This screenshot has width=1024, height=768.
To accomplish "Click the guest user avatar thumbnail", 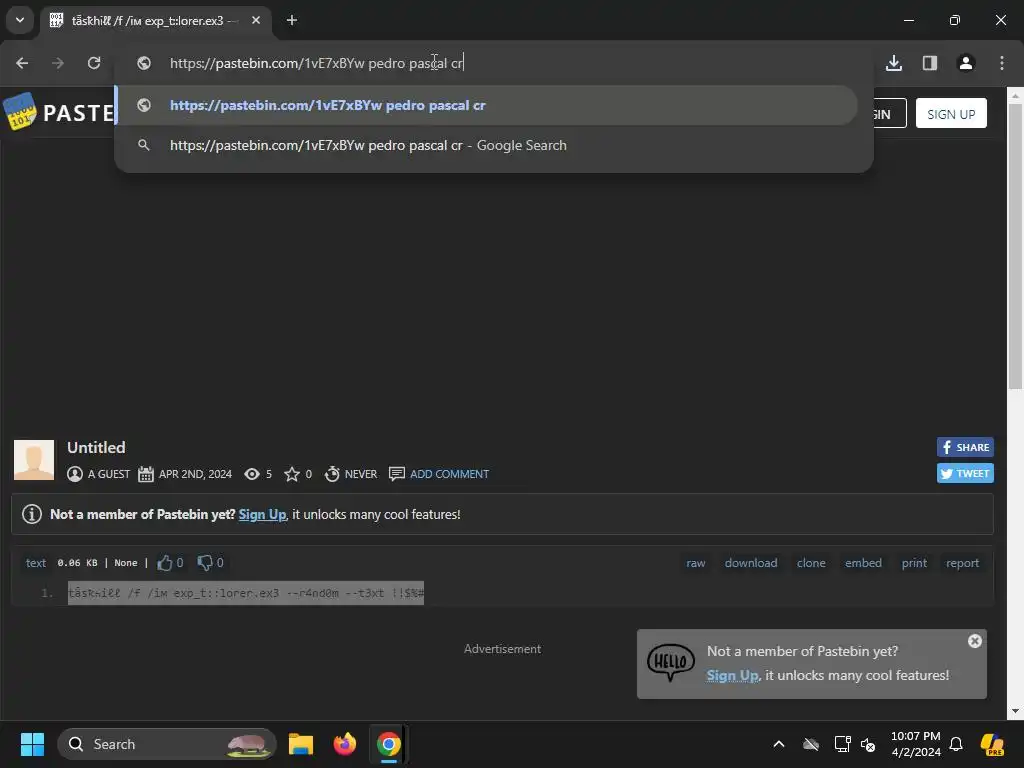I will tap(34, 460).
